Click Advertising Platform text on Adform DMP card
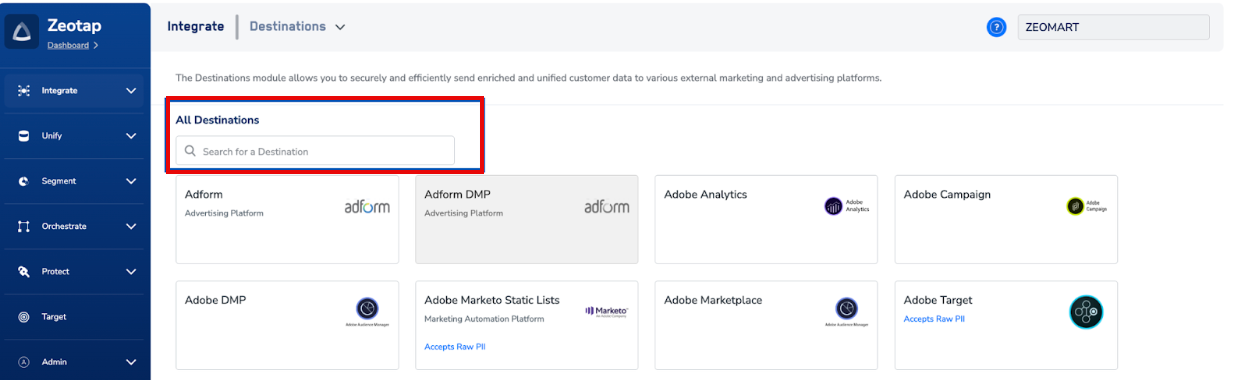Screen dimensions: 1238x380 (x=464, y=213)
